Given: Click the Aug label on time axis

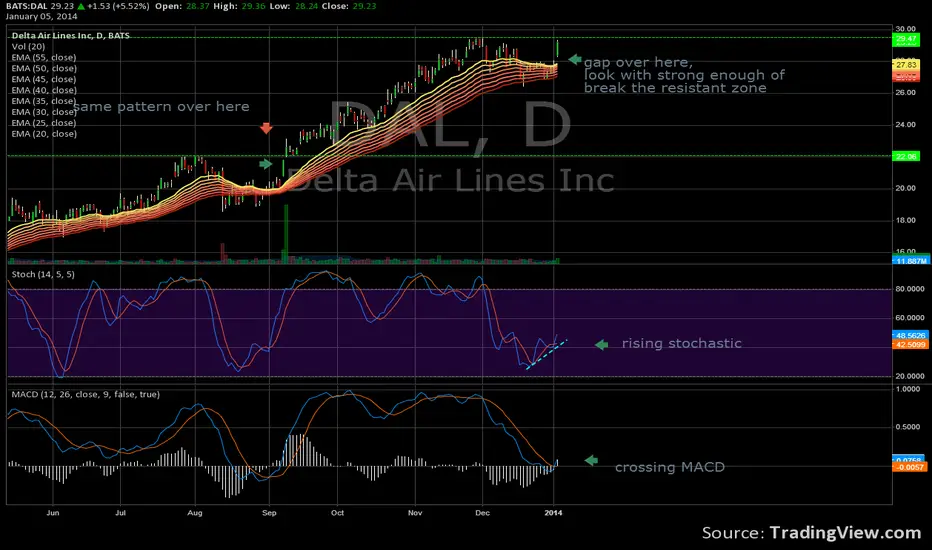Looking at the screenshot, I should [195, 513].
